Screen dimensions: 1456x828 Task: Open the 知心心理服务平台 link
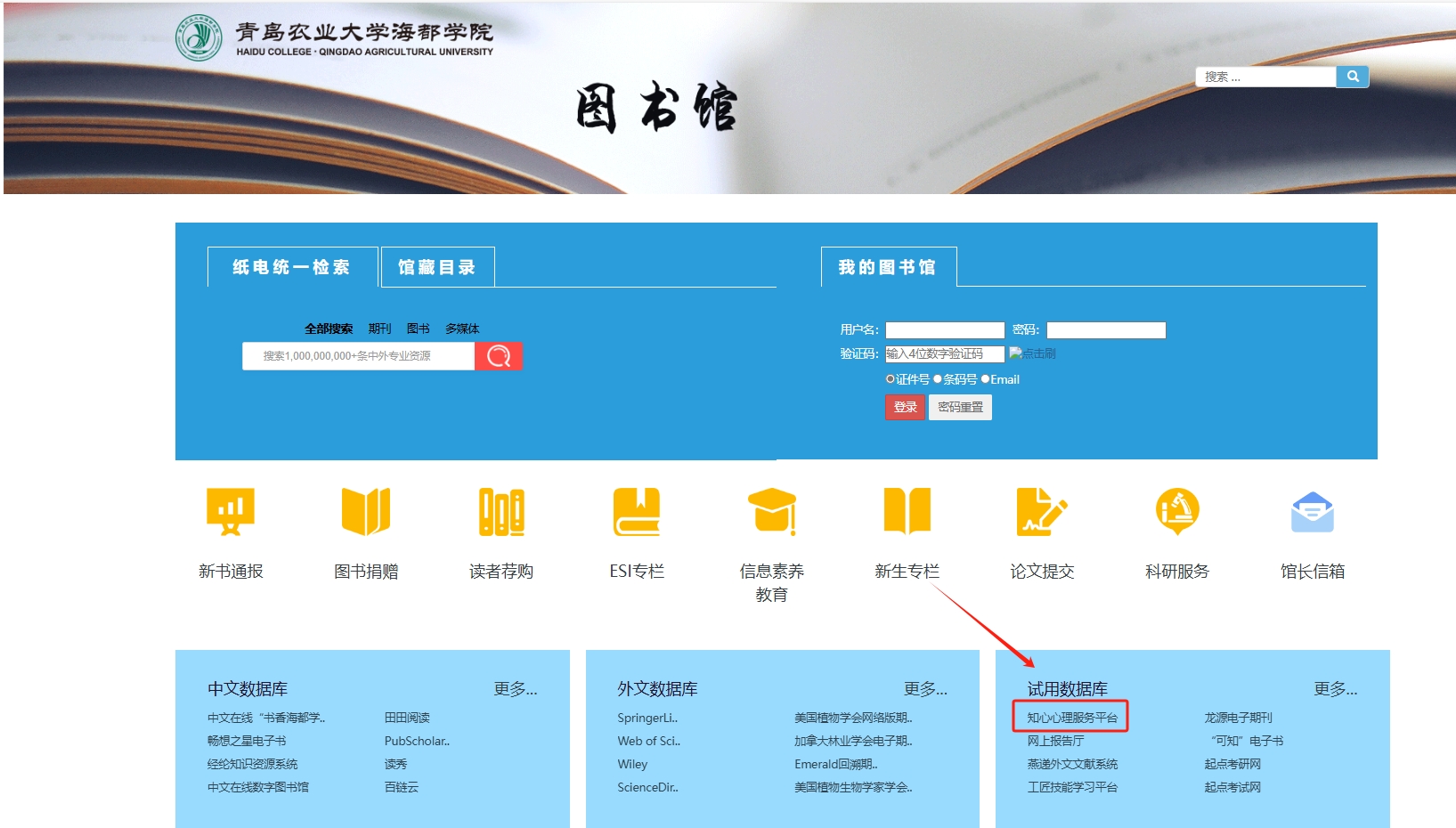[1071, 718]
